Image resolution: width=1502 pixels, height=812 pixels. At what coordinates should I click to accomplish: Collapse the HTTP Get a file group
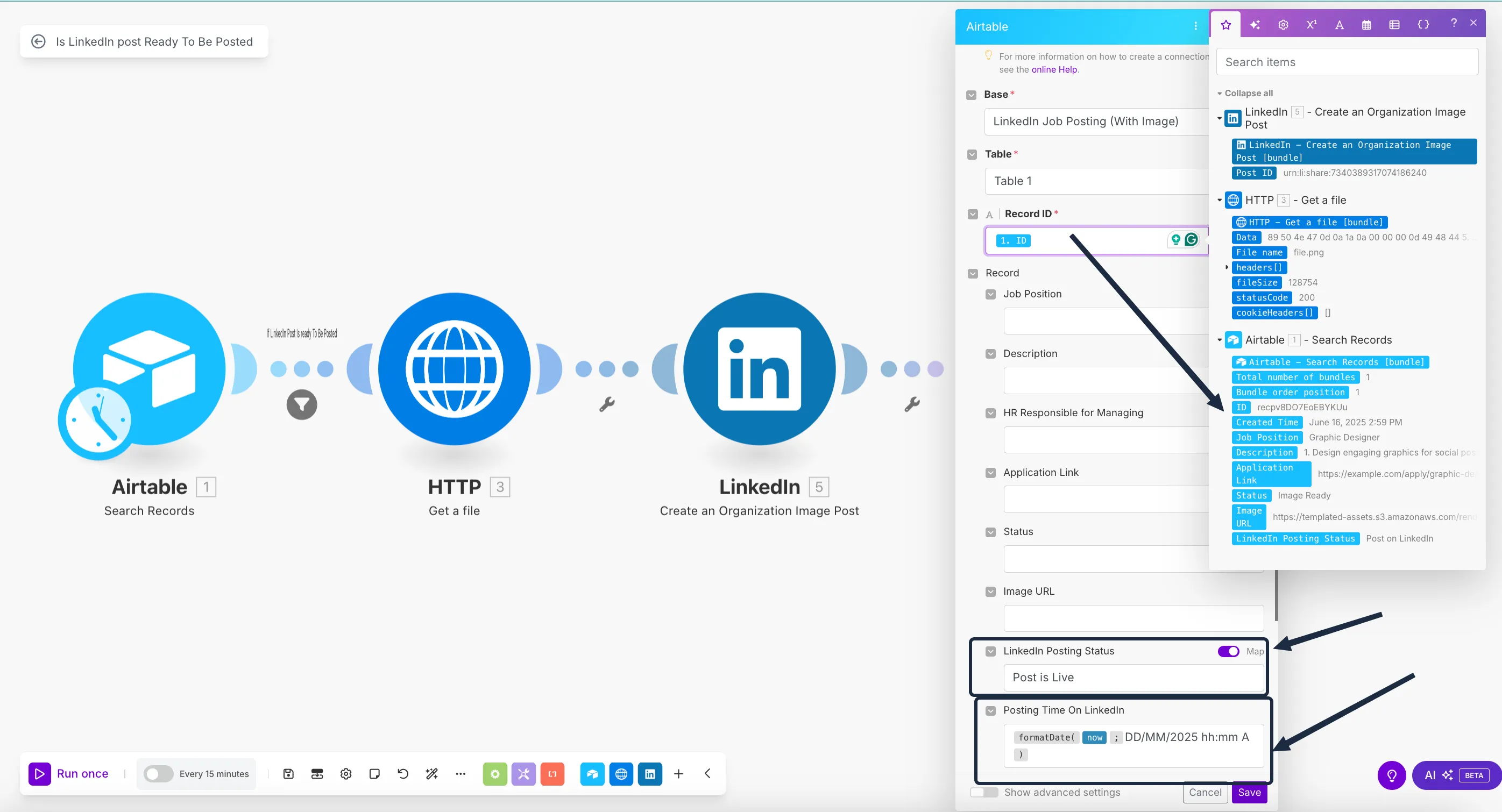pos(1219,200)
